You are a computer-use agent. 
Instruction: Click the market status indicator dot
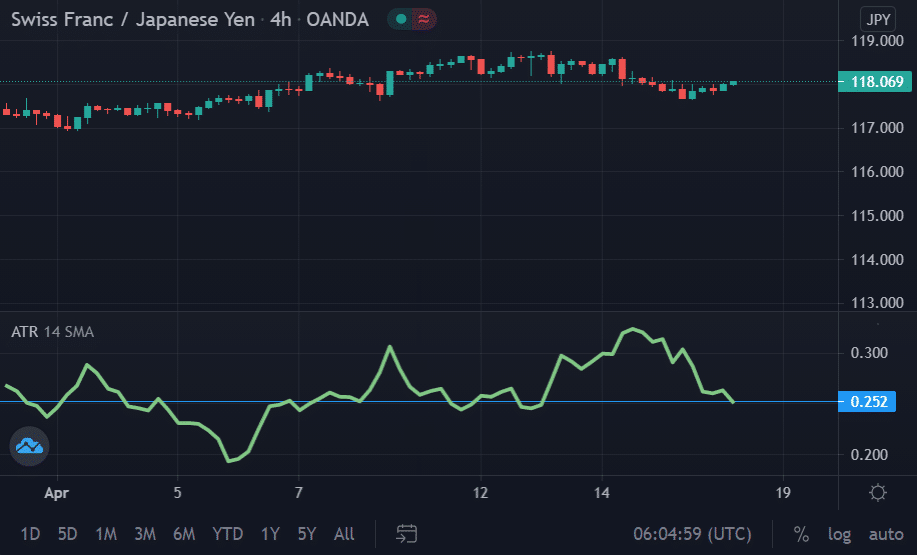click(x=401, y=19)
